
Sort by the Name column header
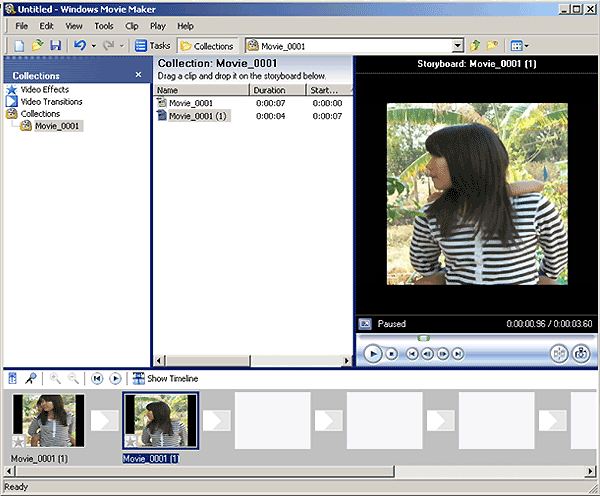pyautogui.click(x=202, y=90)
